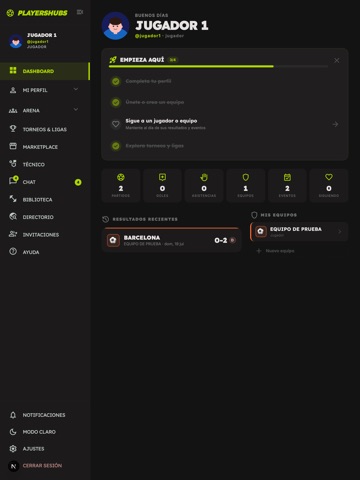Viewport: 360px width, 480px height.
Task: Click the Siguiendo heart icon
Action: tap(329, 177)
